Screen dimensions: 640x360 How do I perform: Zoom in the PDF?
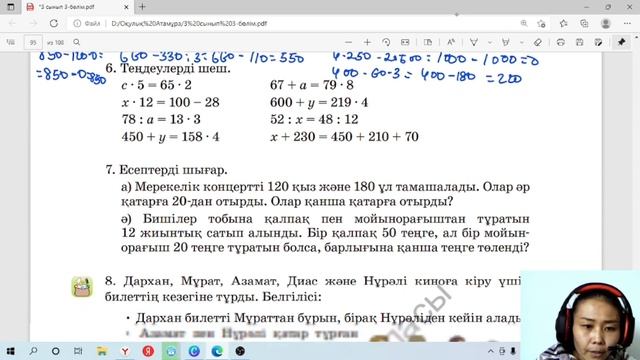point(367,42)
